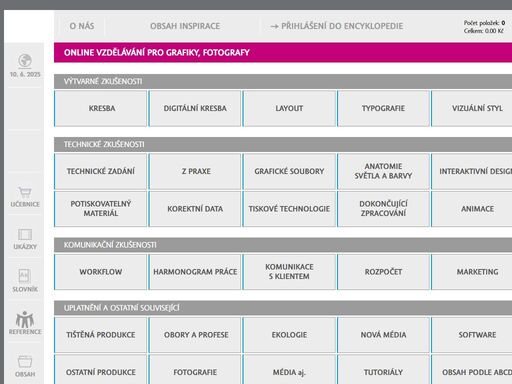Open Potiskovatelný materiál tile
512x384 pixels.
101,209
